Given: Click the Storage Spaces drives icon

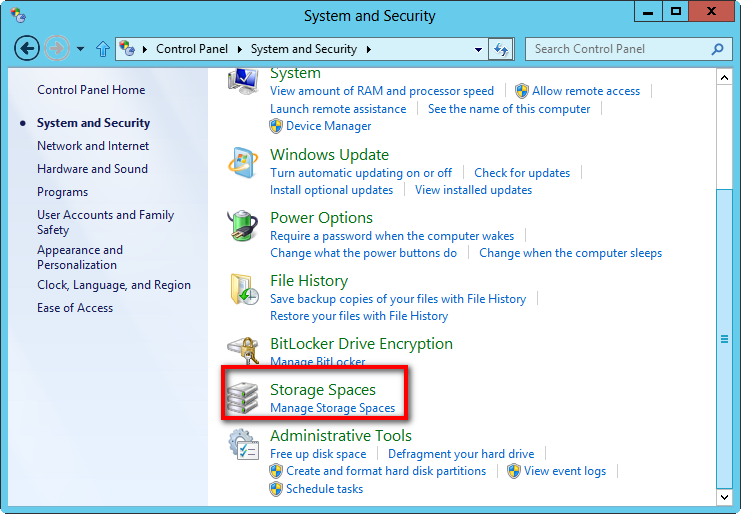Looking at the screenshot, I should click(242, 398).
